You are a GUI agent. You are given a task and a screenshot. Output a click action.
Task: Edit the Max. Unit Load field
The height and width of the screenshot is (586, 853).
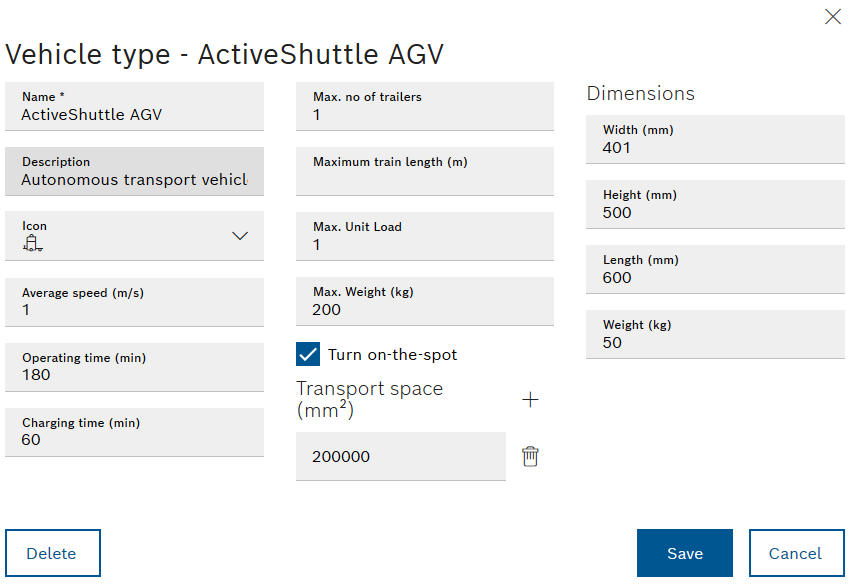pyautogui.click(x=424, y=245)
